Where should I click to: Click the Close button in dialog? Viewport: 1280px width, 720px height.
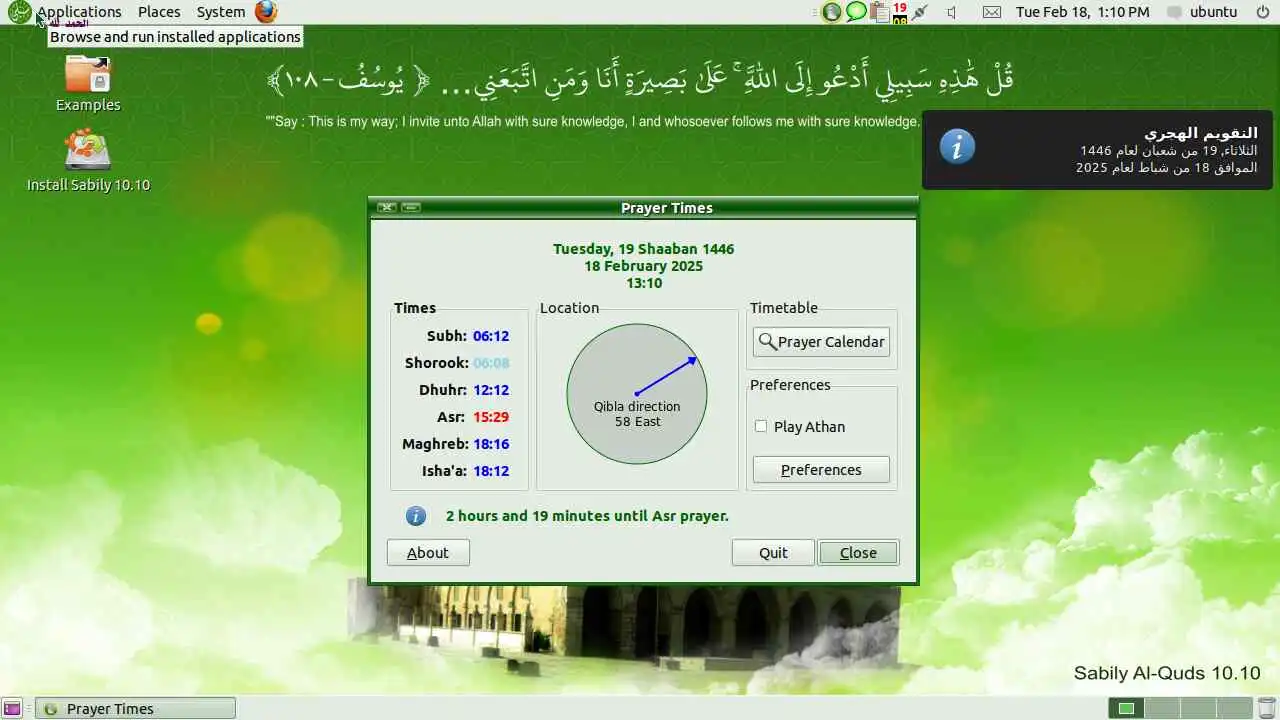[858, 553]
